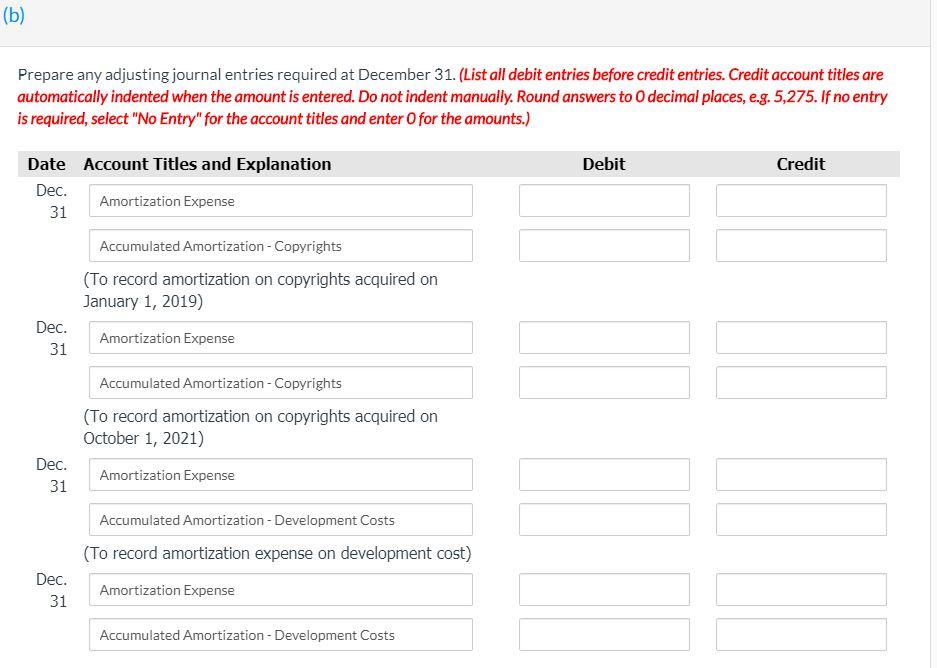
Task: Click the debit field beside first Amortization Expense
Action: coord(603,200)
